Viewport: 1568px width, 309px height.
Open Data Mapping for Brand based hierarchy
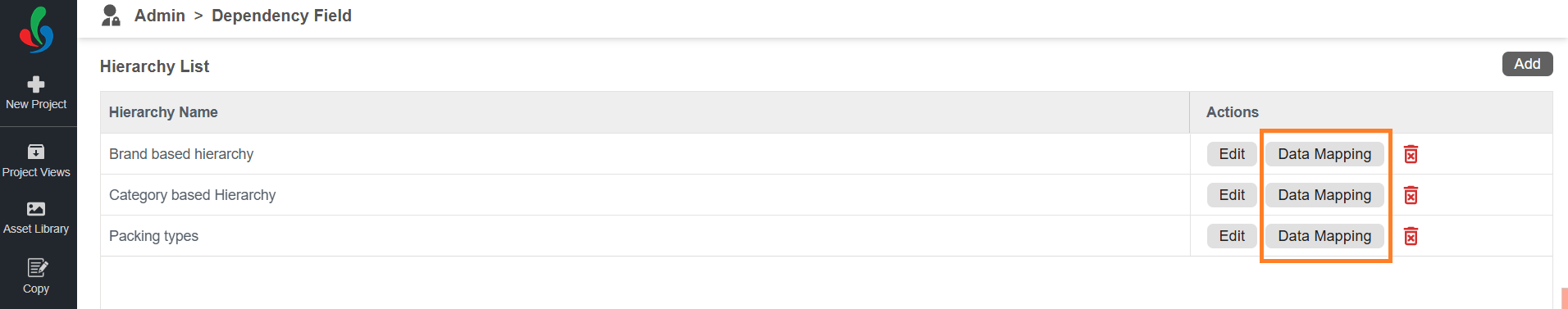(1324, 154)
